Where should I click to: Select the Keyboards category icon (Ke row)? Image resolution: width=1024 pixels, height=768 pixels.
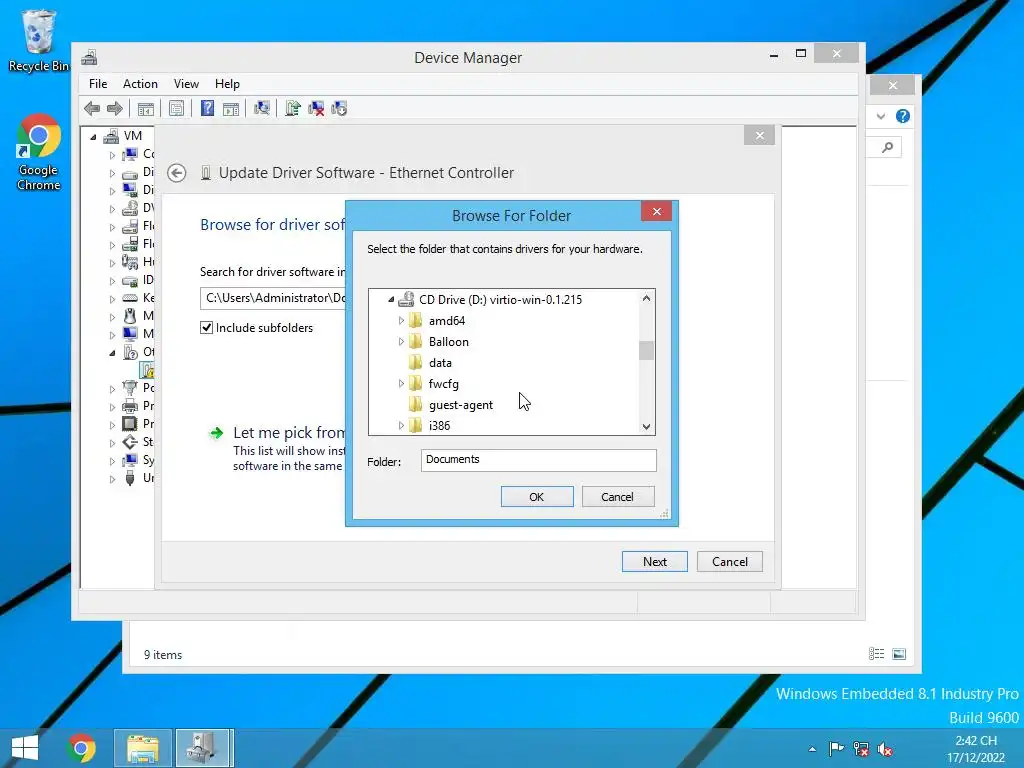point(130,298)
